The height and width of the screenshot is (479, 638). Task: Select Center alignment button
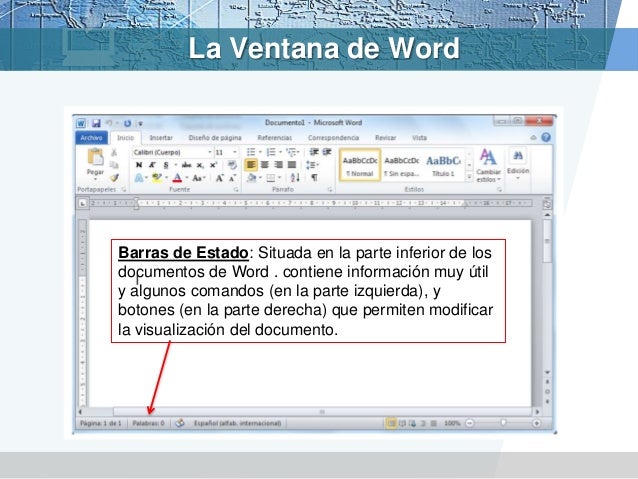(x=265, y=165)
